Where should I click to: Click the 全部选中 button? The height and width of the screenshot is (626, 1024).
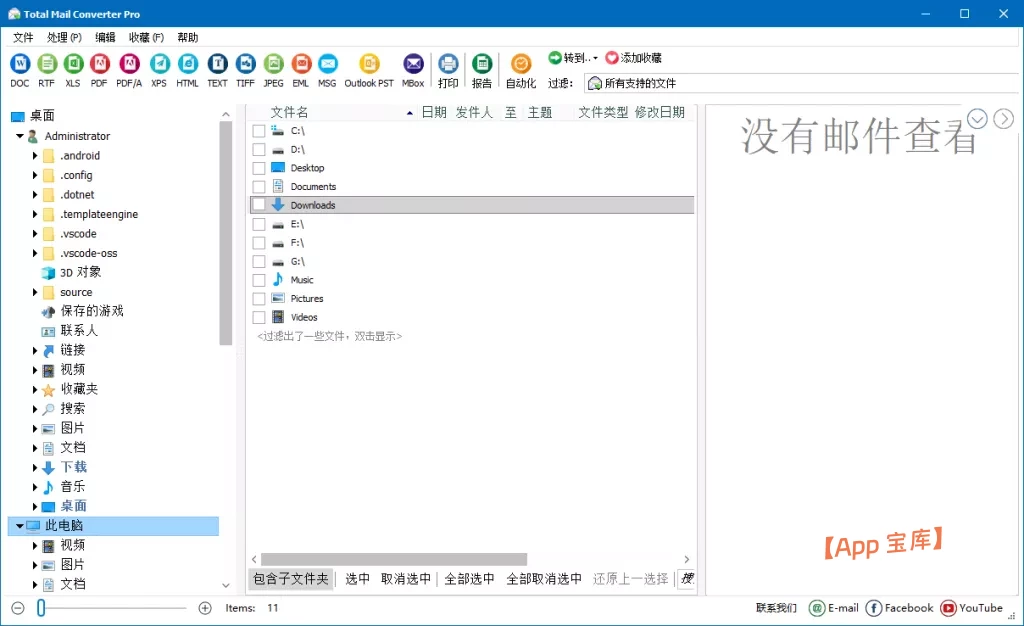(x=469, y=579)
